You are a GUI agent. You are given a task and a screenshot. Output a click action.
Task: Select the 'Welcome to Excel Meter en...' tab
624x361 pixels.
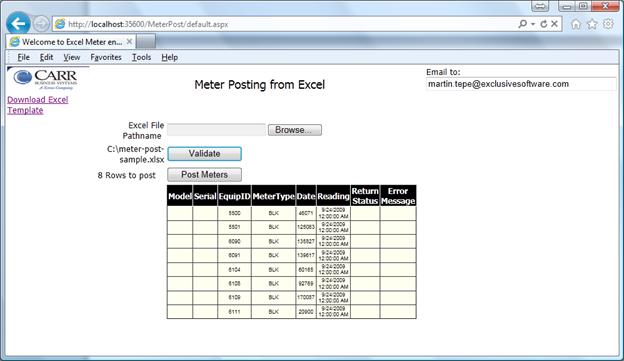(72, 41)
